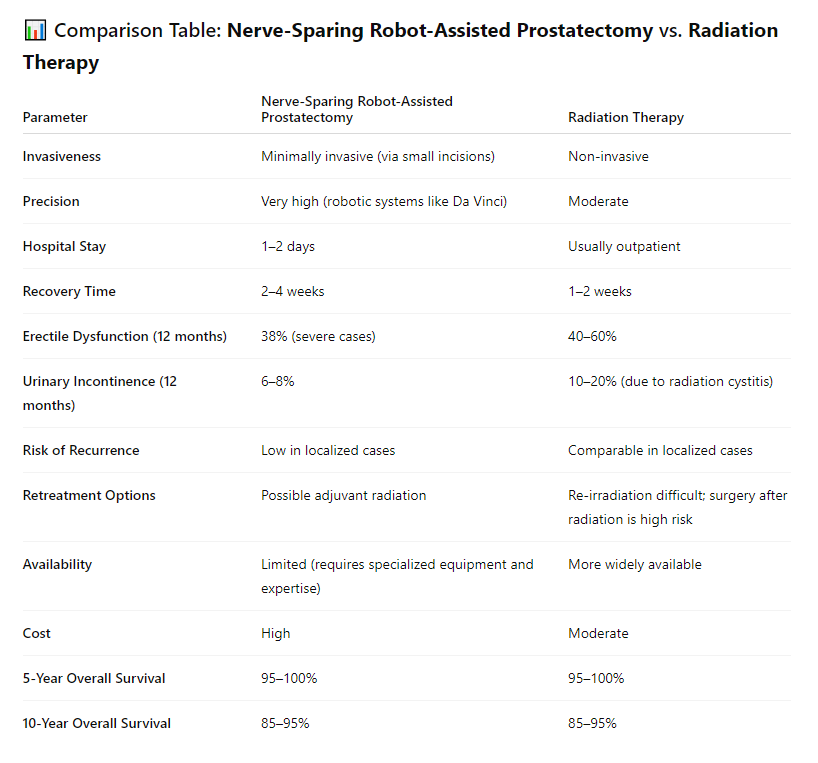Image resolution: width=818 pixels, height=763 pixels.
Task: Click the More widely available cell
Action: (x=634, y=564)
